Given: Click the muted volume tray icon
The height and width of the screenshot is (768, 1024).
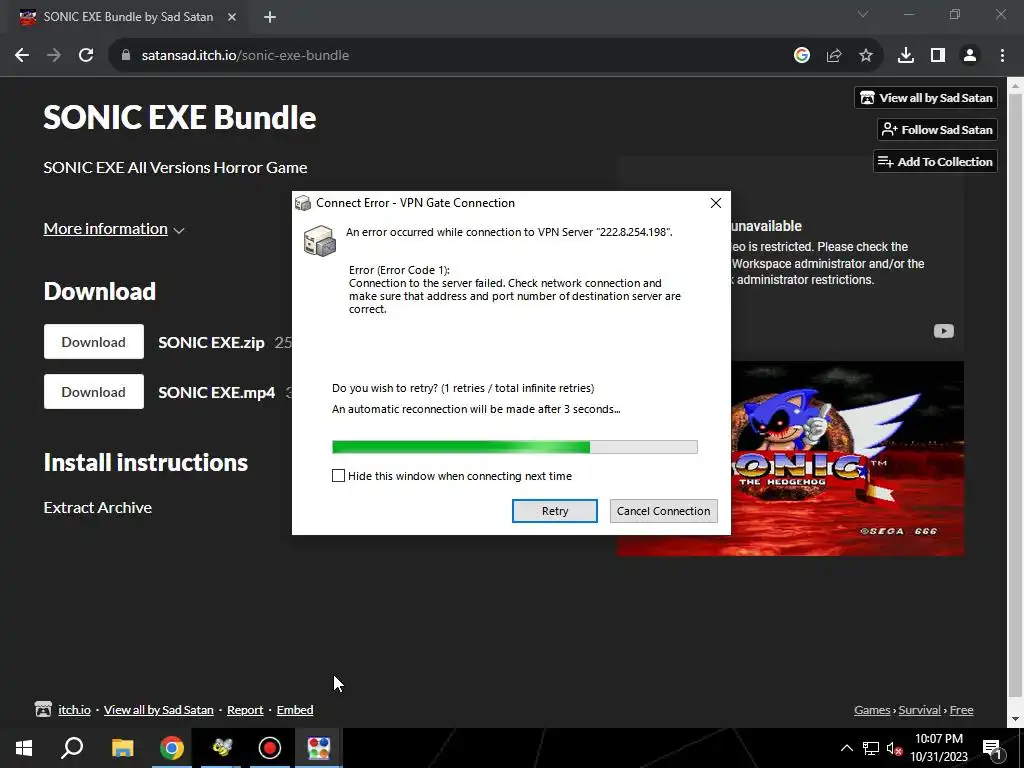Looking at the screenshot, I should [x=894, y=748].
